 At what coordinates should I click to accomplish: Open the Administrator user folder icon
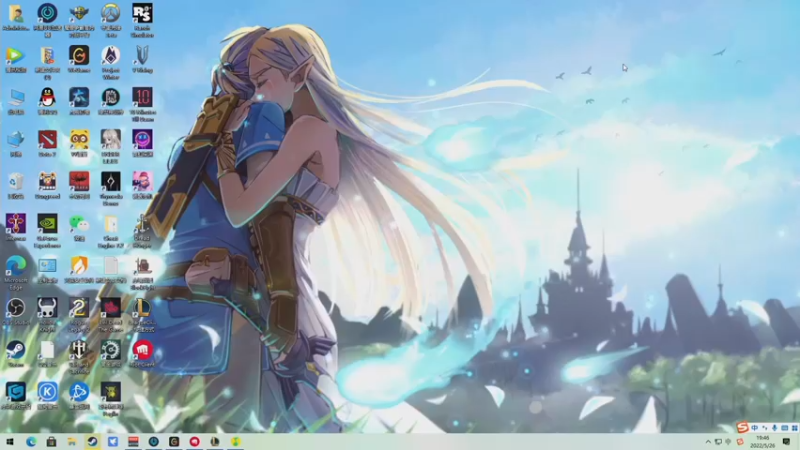coord(16,13)
